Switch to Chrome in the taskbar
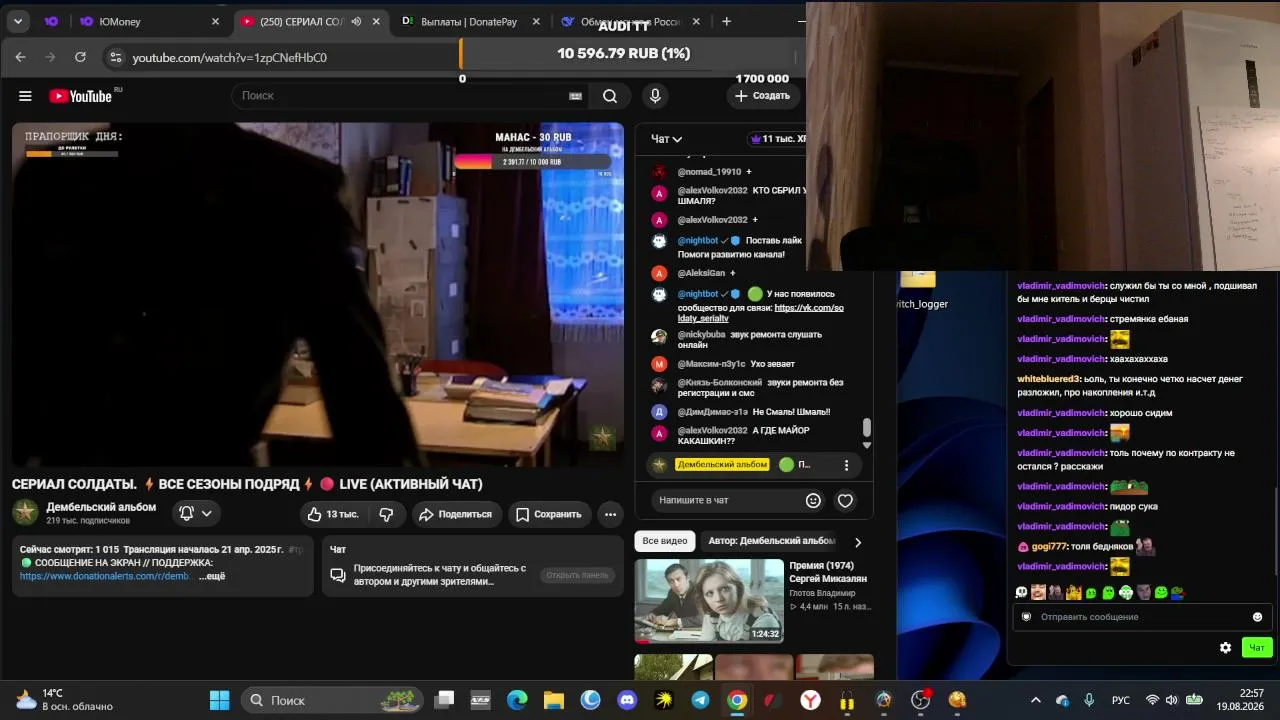This screenshot has height=720, width=1280. click(737, 700)
